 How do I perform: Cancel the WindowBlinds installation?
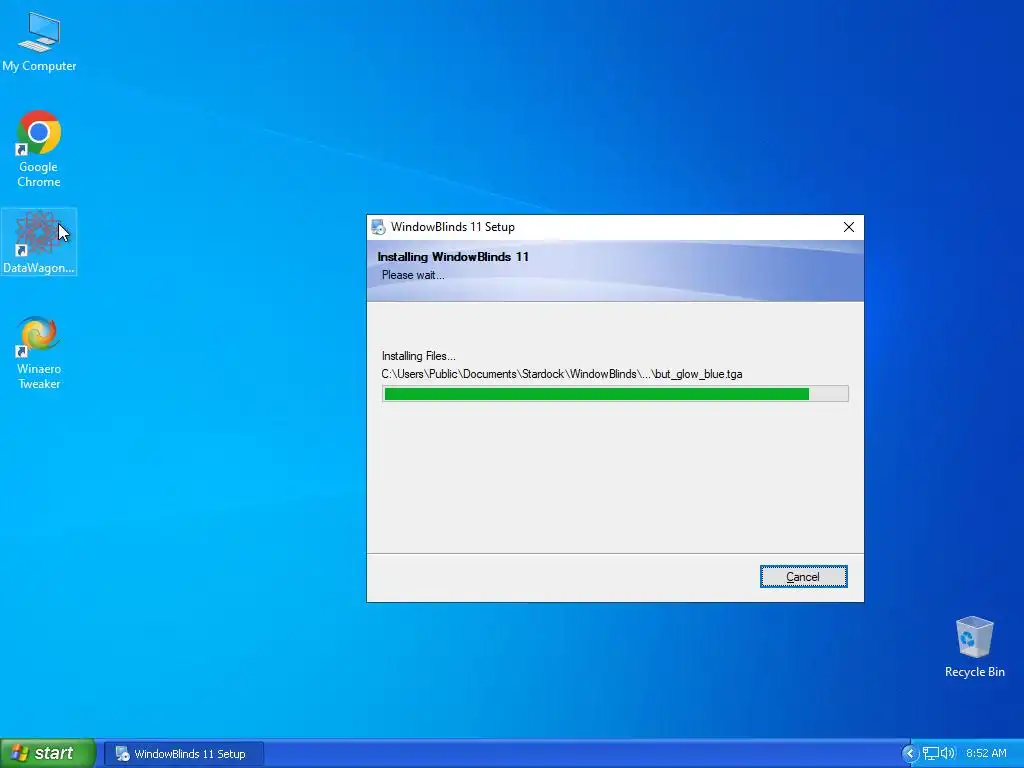tap(803, 577)
